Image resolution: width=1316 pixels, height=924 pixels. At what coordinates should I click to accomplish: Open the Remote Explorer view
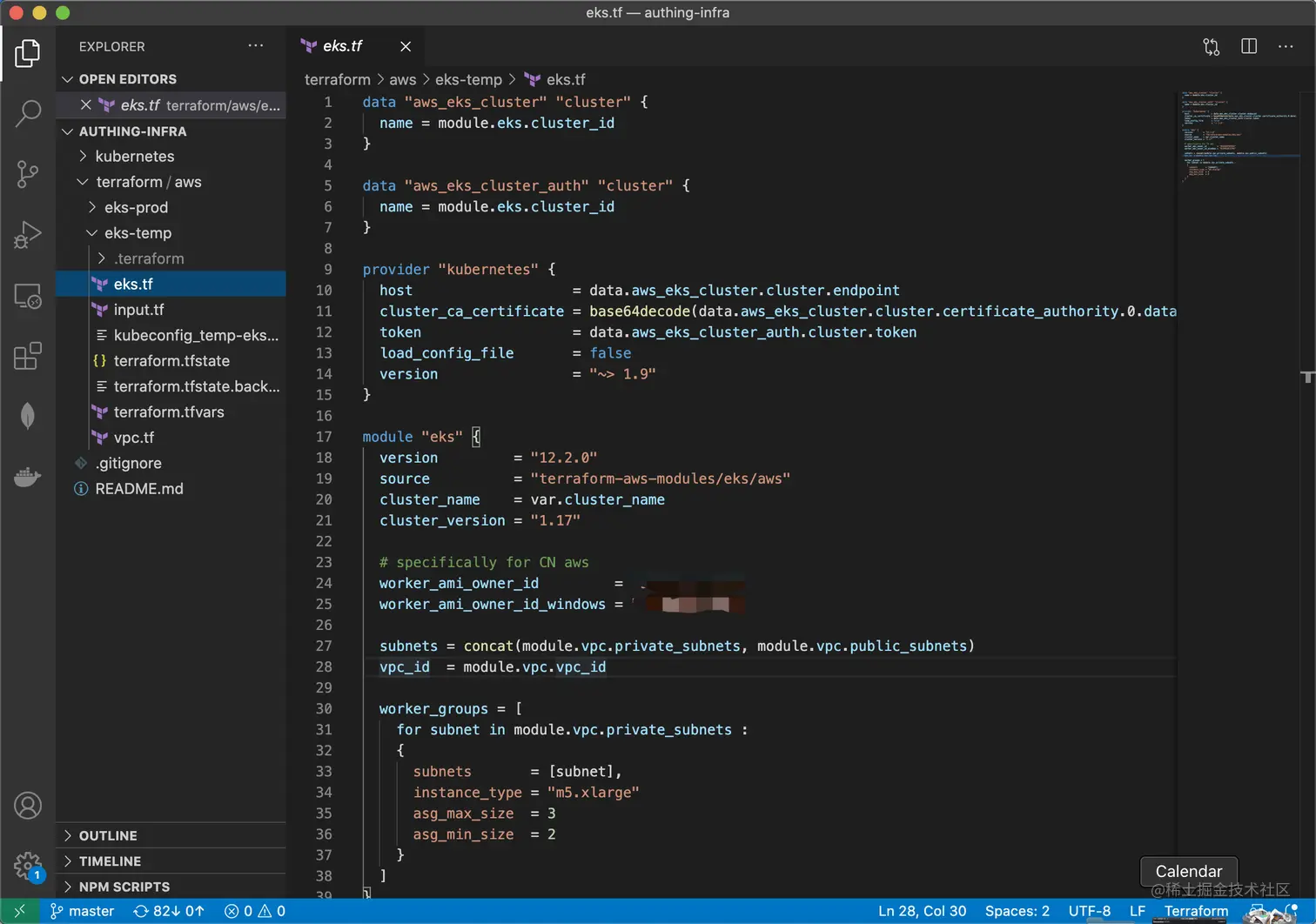[x=29, y=296]
